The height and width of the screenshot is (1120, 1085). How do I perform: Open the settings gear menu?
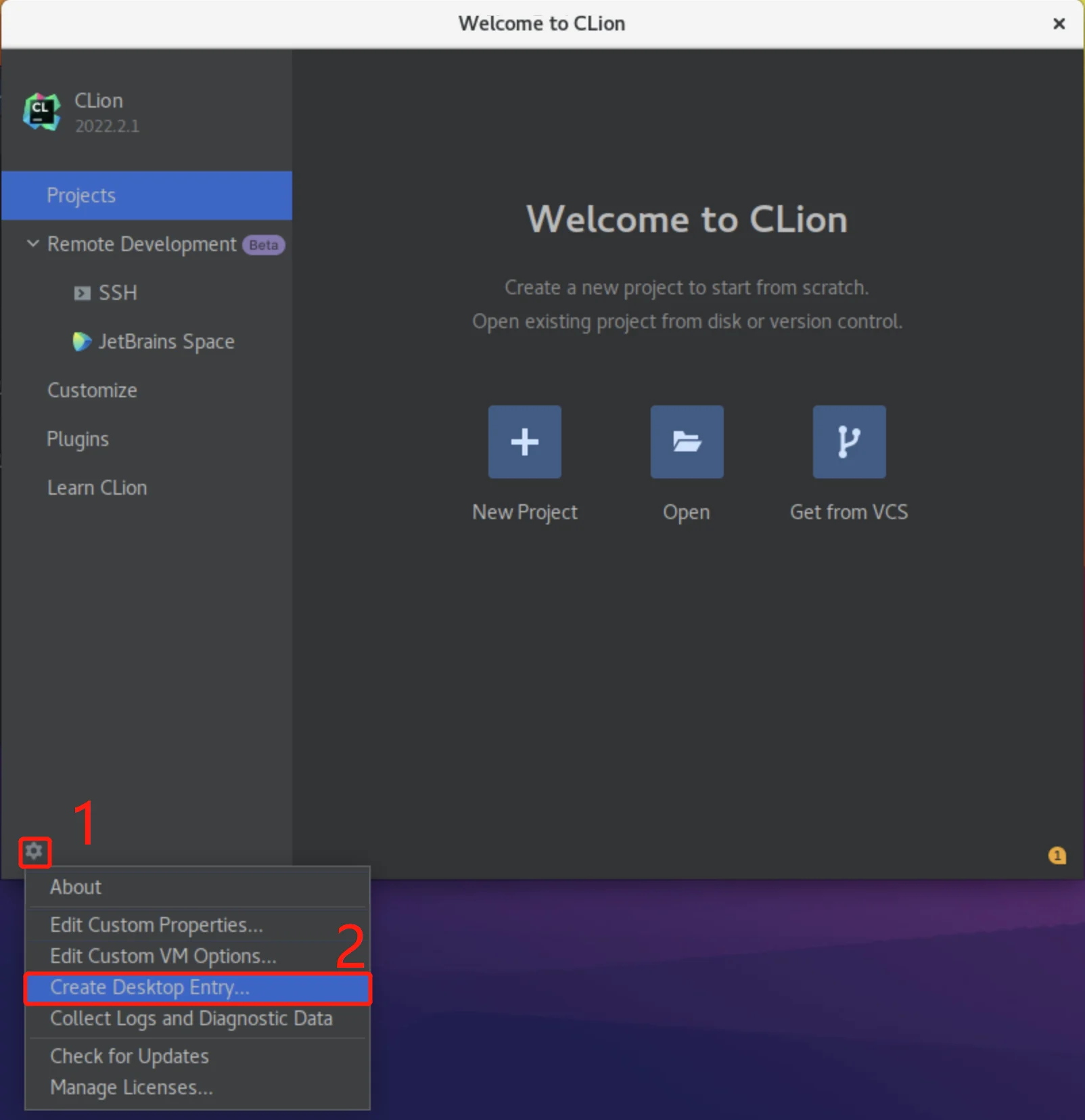tap(34, 852)
